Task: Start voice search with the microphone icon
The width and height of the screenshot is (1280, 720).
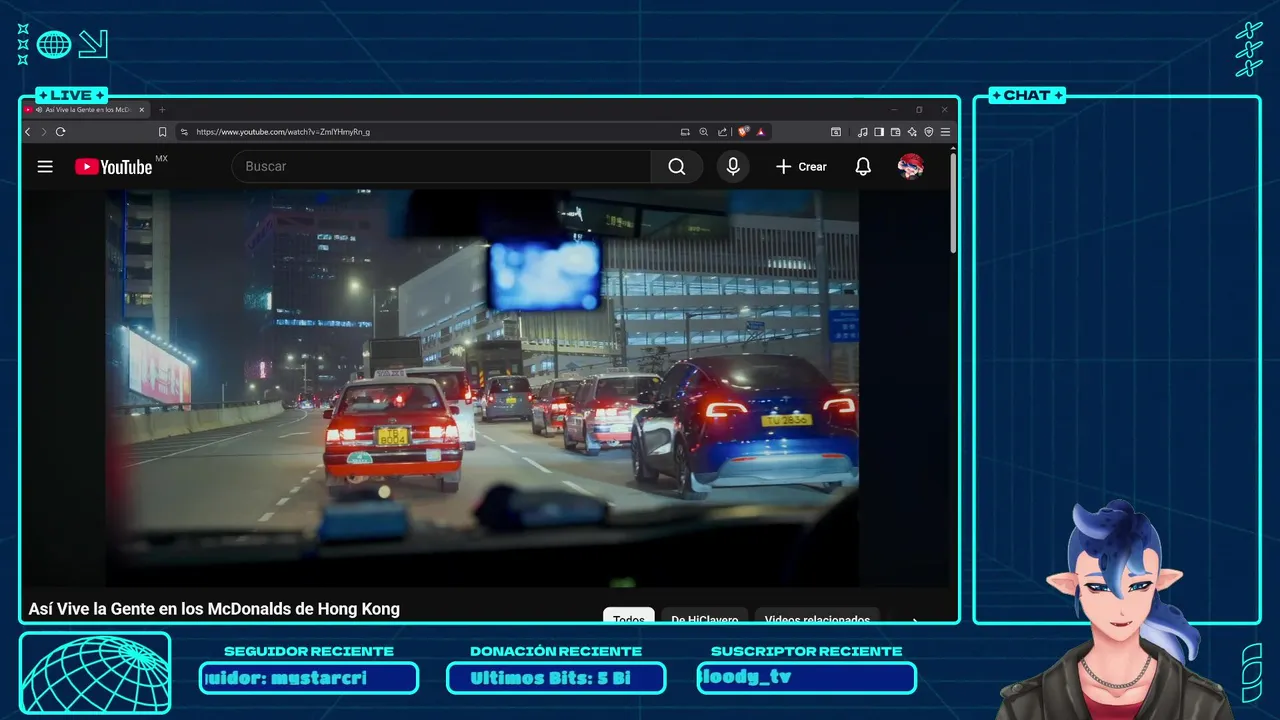Action: (733, 167)
